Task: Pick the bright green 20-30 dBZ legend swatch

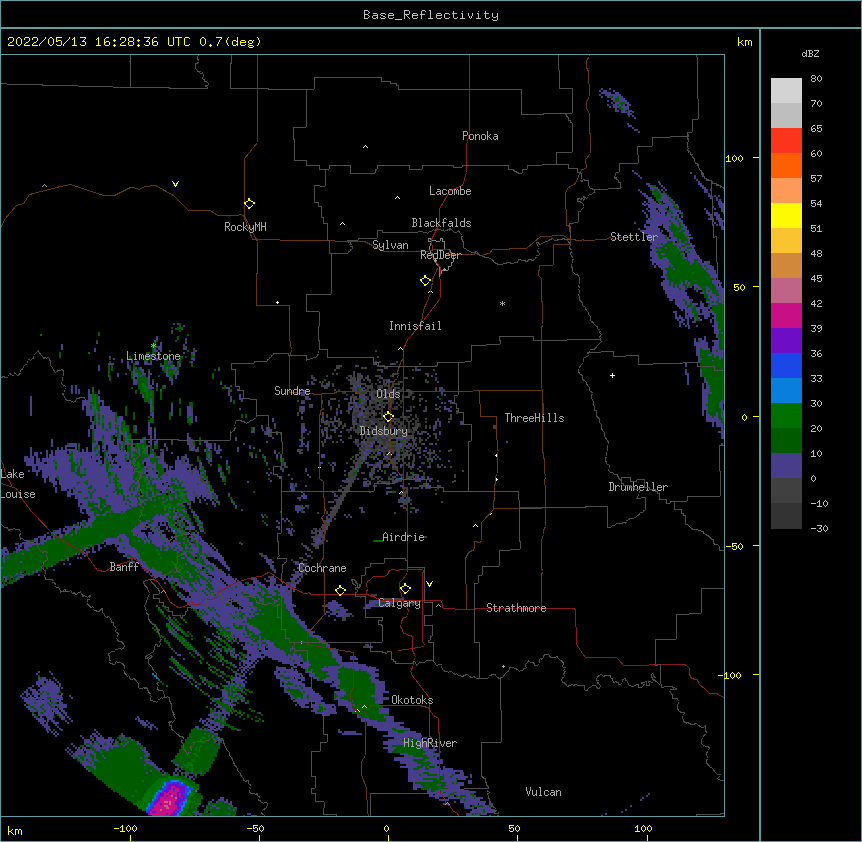Action: click(786, 416)
